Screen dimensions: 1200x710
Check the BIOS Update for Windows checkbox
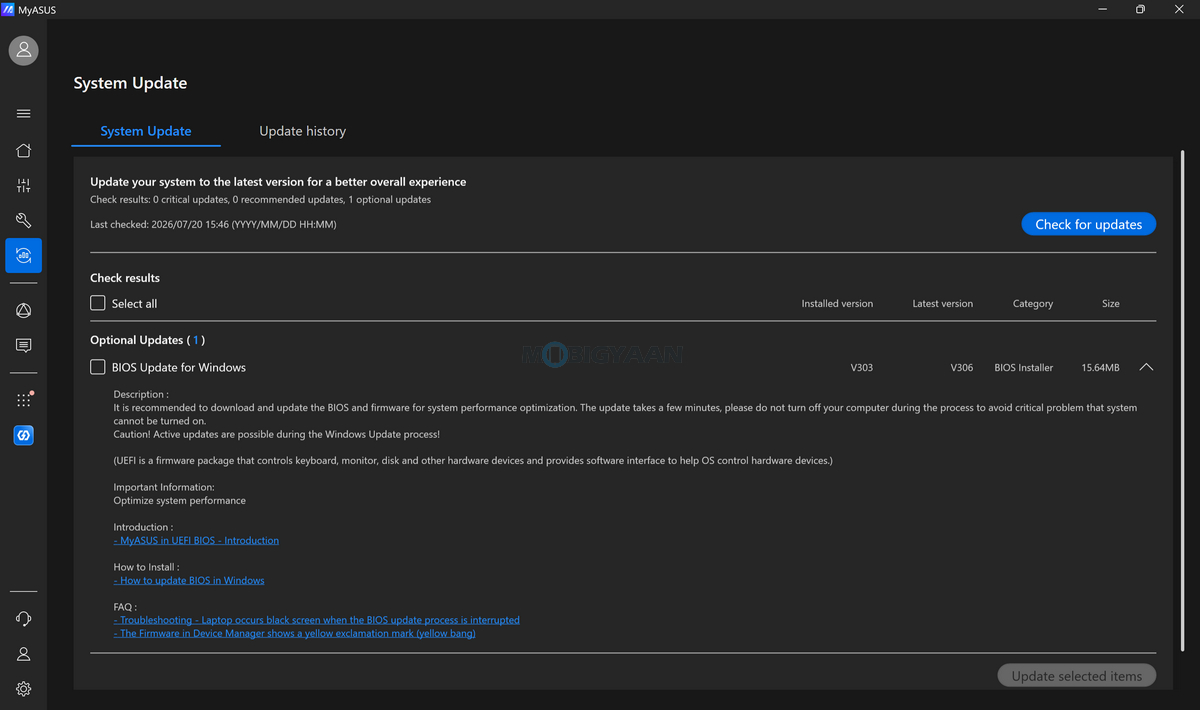point(98,367)
